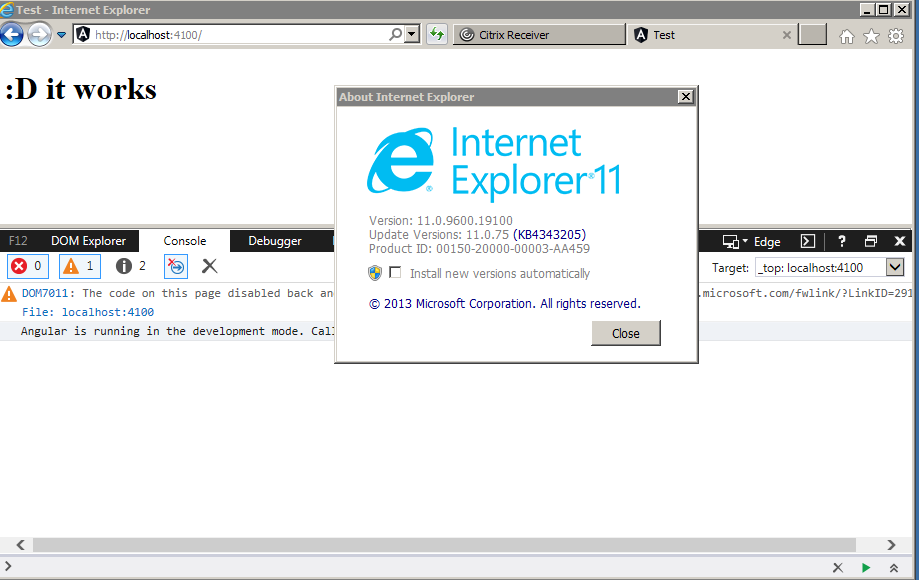Image resolution: width=919 pixels, height=580 pixels.
Task: Open recent pages dropdown beside Forward arrow
Action: 62,35
